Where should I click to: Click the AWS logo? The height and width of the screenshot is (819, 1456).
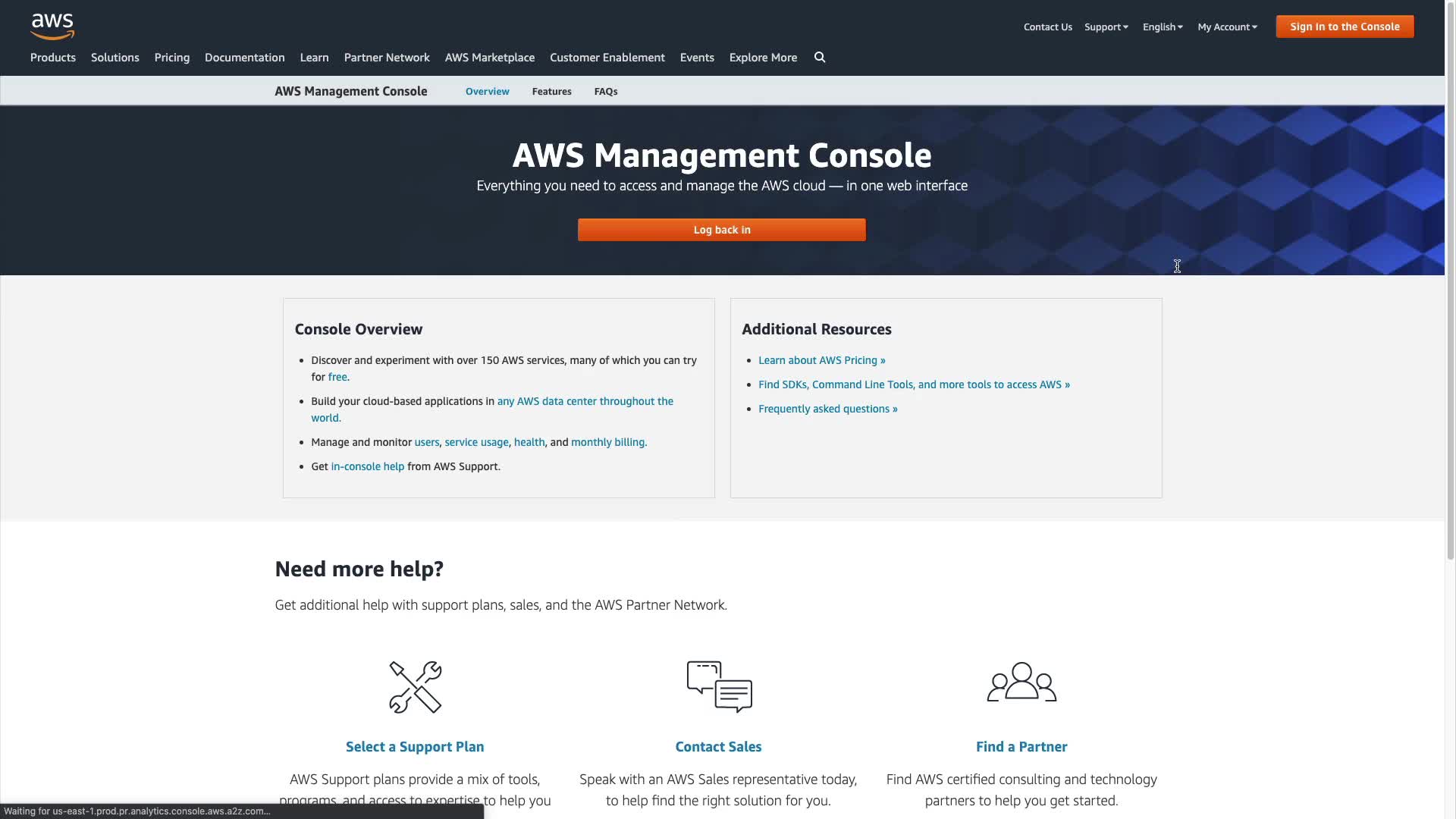pyautogui.click(x=52, y=27)
